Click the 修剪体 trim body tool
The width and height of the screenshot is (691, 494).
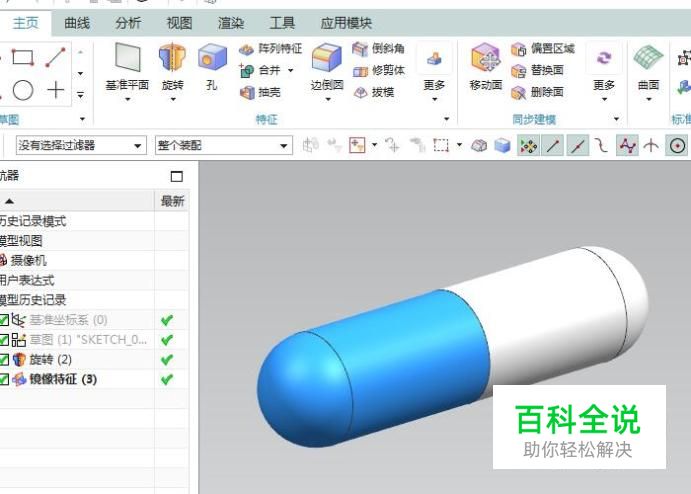tap(379, 70)
